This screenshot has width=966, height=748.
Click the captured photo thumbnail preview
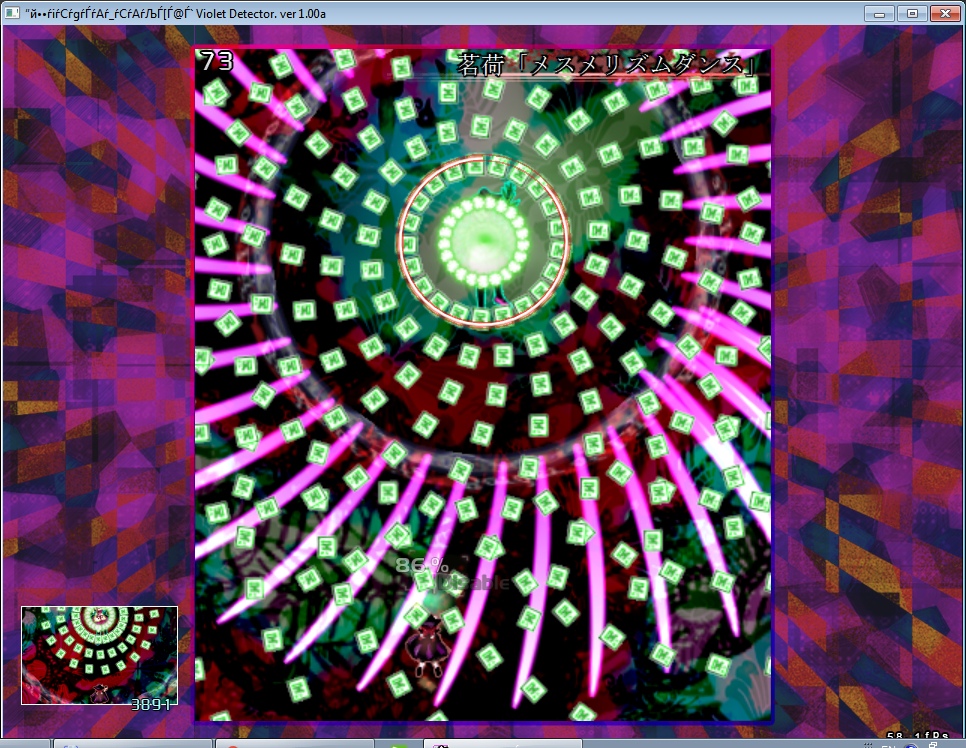(x=99, y=655)
